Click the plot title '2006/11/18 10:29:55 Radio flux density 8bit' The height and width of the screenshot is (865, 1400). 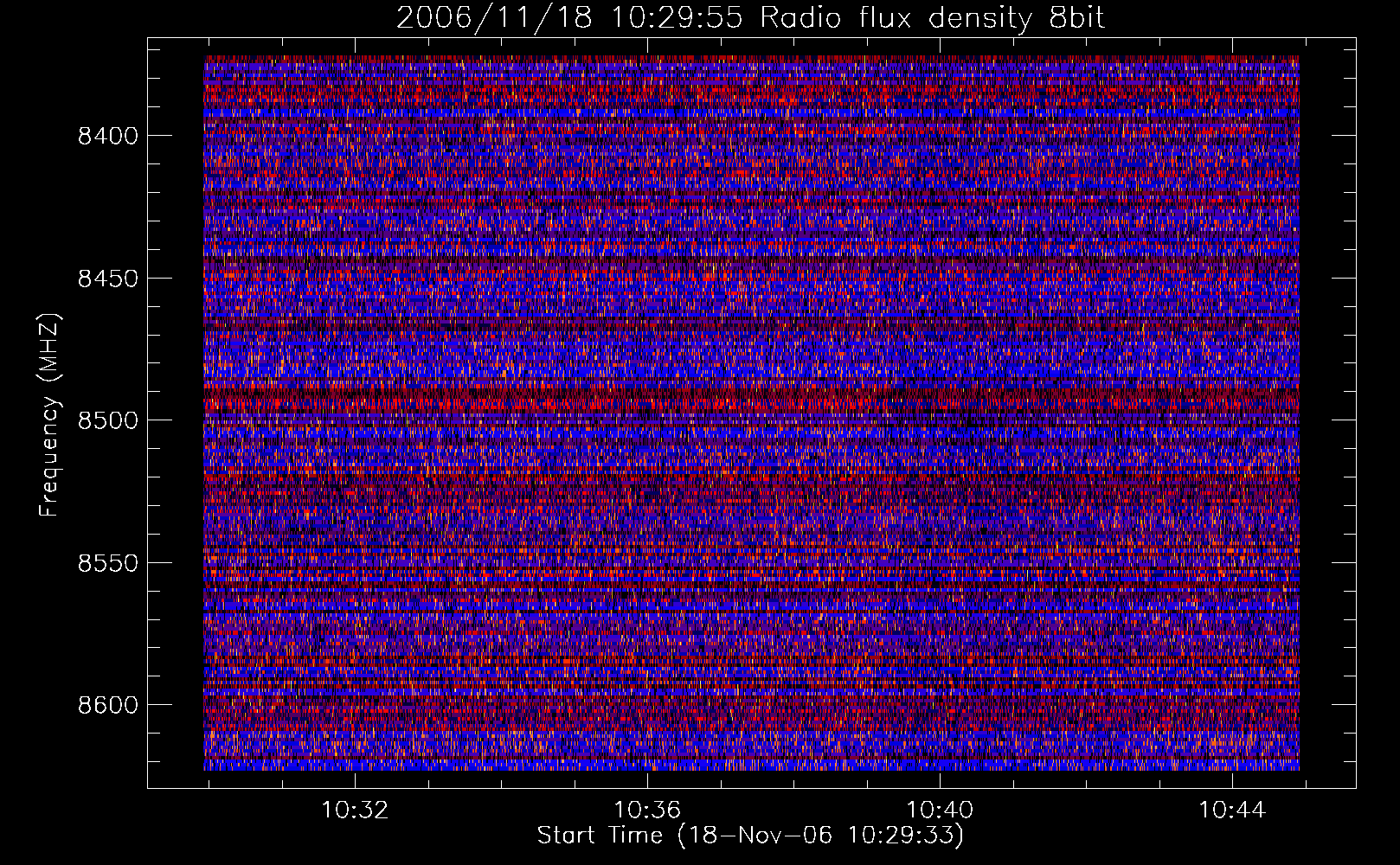pos(751,17)
